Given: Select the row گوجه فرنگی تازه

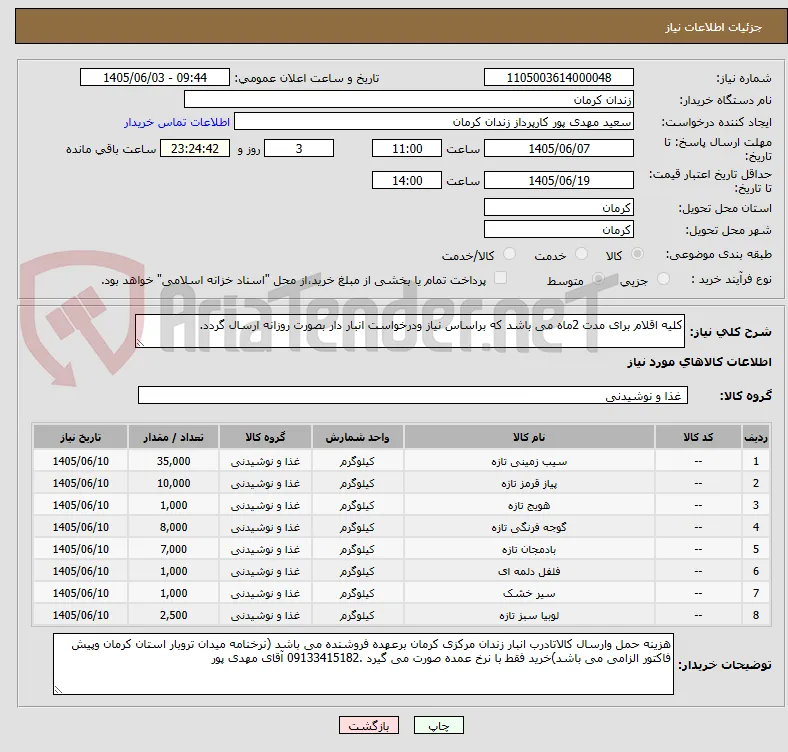Looking at the screenshot, I should pos(402,527).
